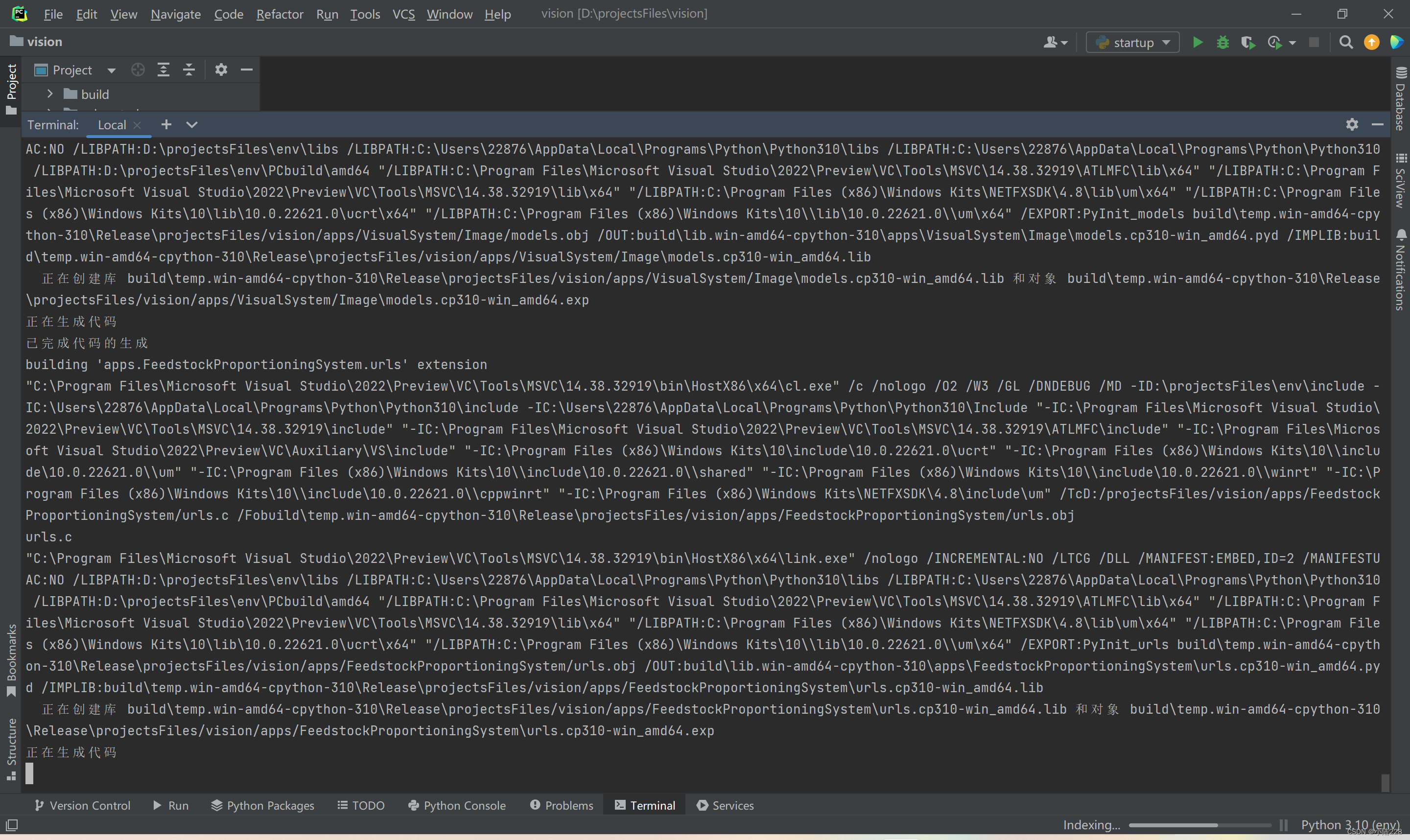Add new terminal session tab
This screenshot has height=840, width=1410.
pyautogui.click(x=166, y=124)
